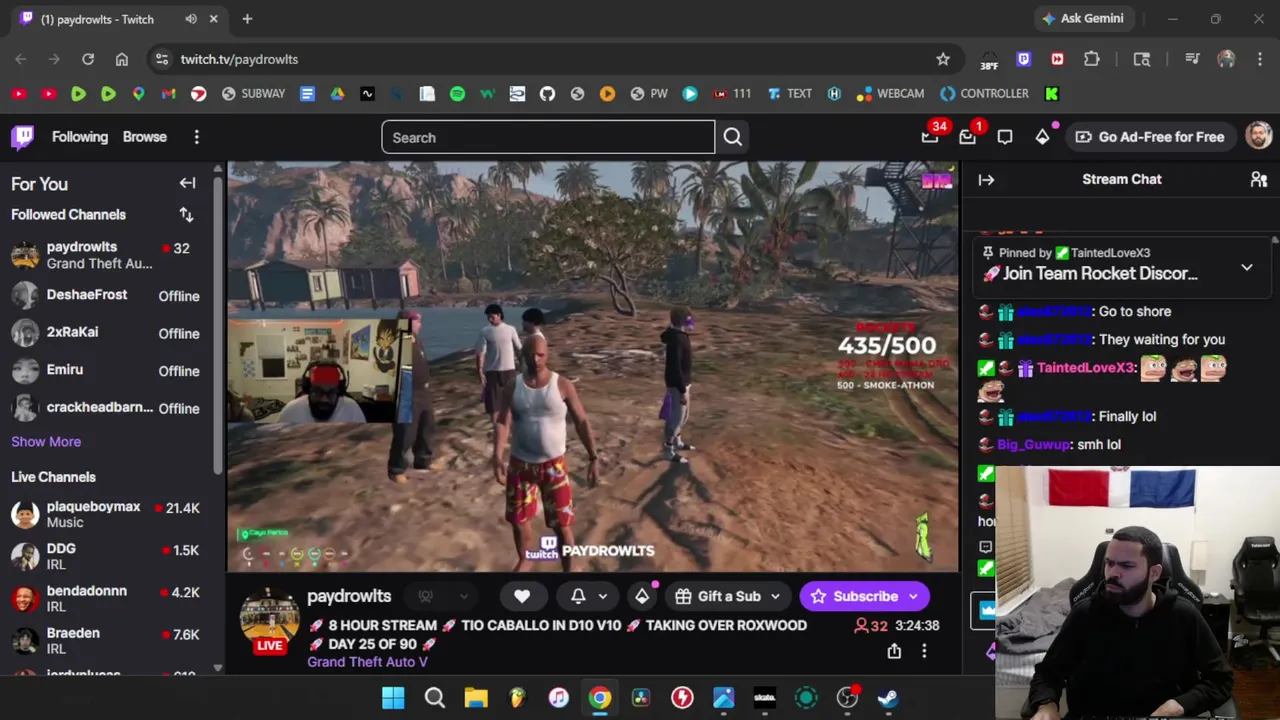Mute the Twitch browser tab audio
This screenshot has height=720, width=1280.
point(191,19)
